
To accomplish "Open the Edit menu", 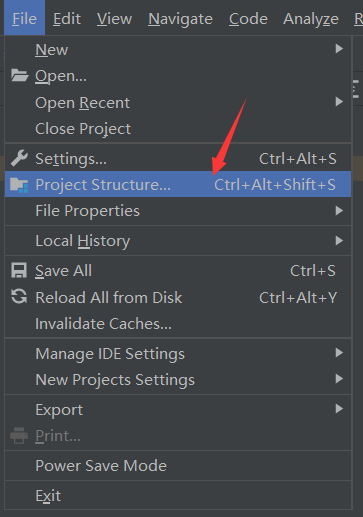I will pos(67,19).
